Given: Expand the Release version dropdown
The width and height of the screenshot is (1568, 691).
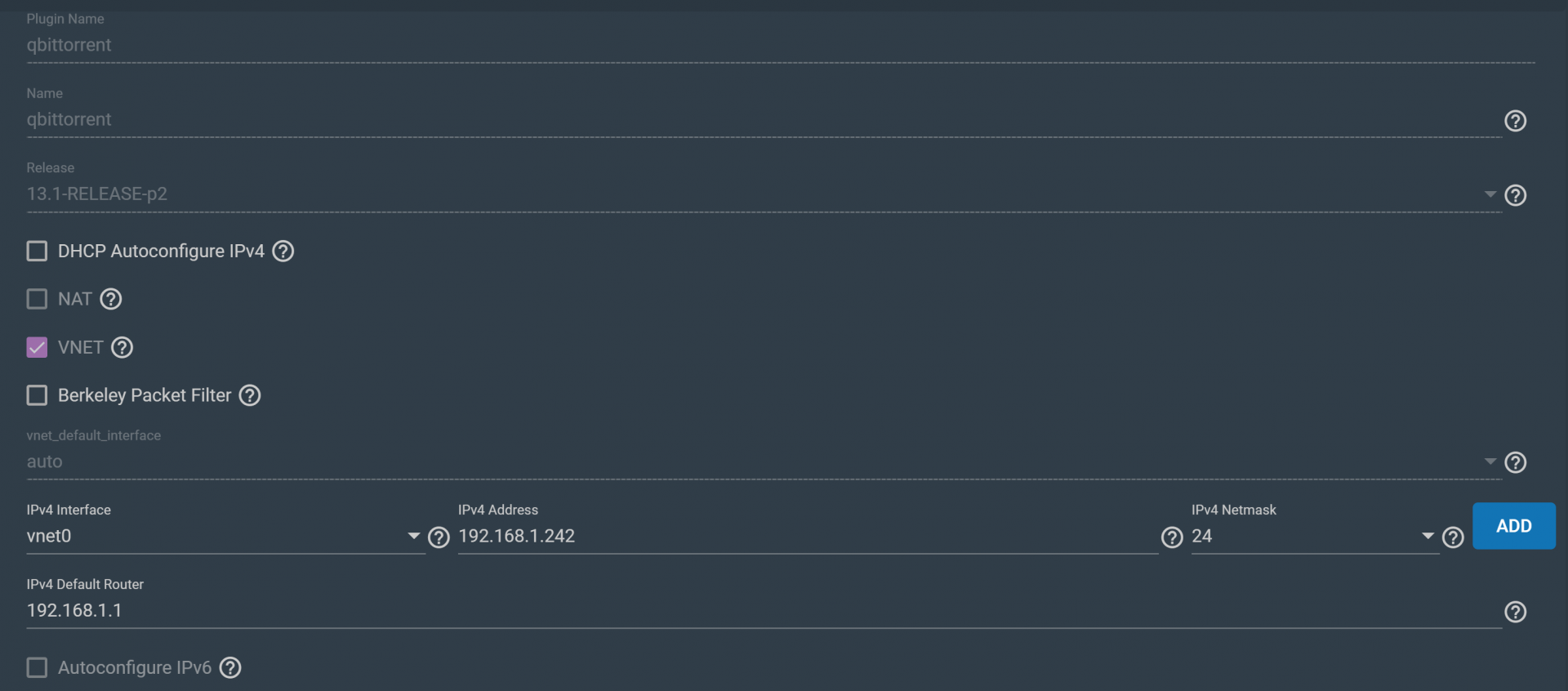Looking at the screenshot, I should (x=764, y=194).
